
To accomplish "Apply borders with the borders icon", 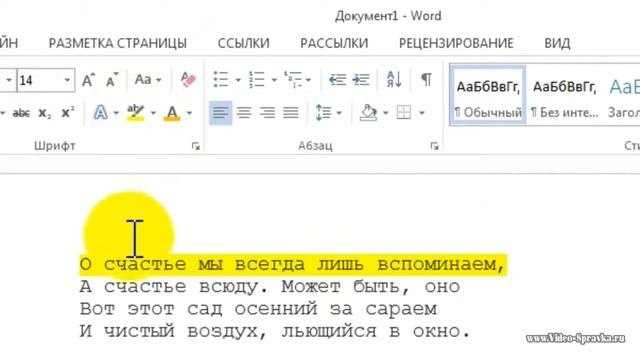I will click(404, 113).
